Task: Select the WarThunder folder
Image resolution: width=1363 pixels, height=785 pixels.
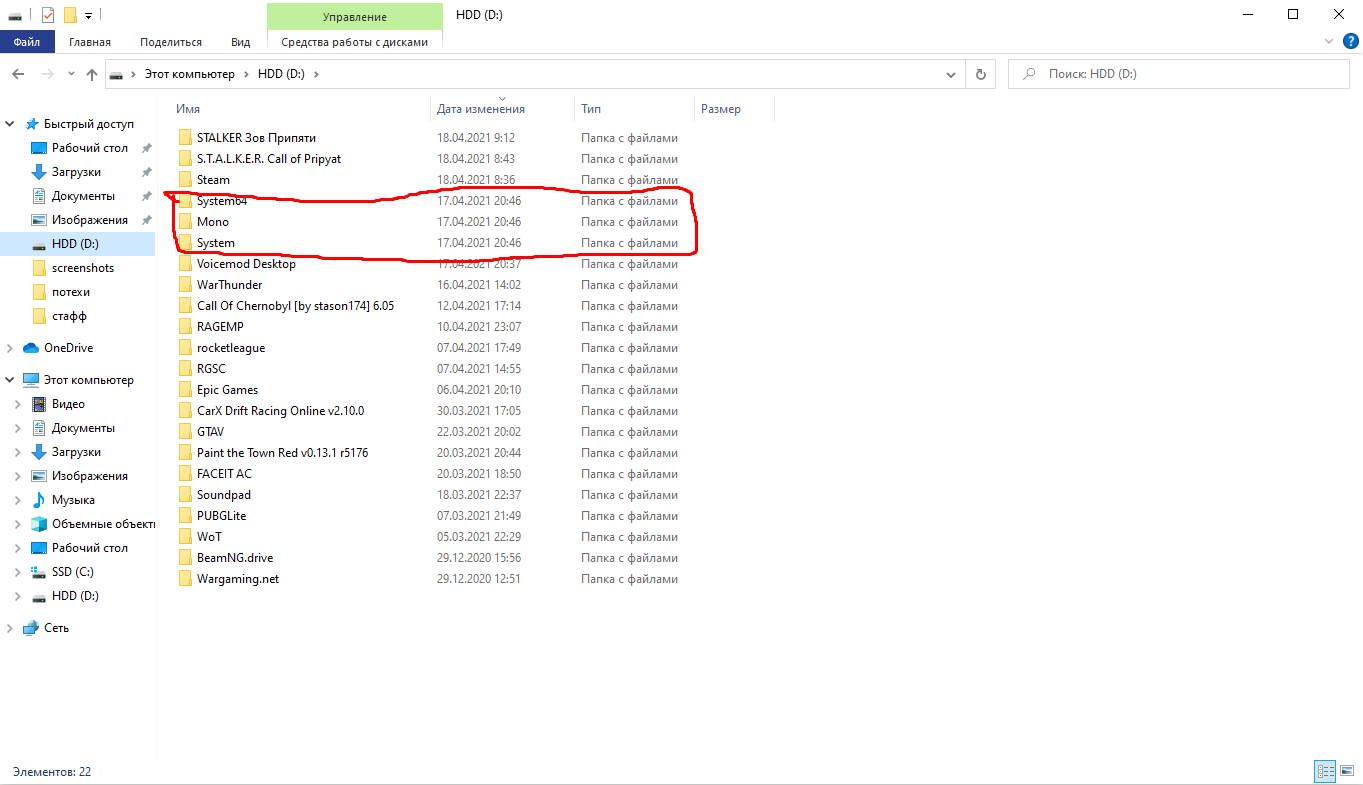Action: (230, 285)
